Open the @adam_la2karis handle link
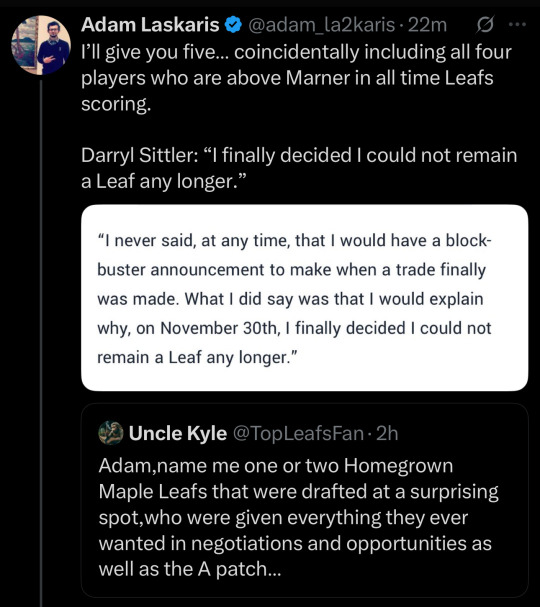 321,26
